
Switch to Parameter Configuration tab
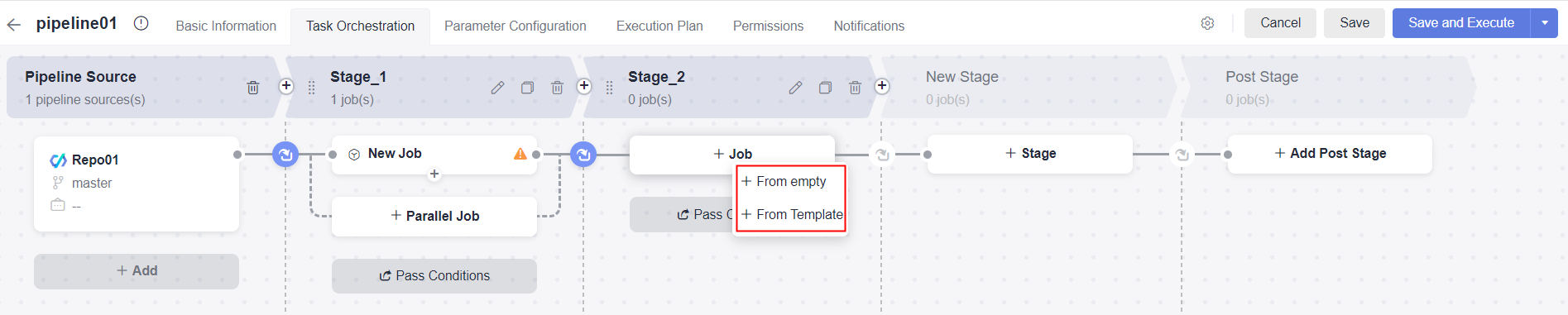515,26
